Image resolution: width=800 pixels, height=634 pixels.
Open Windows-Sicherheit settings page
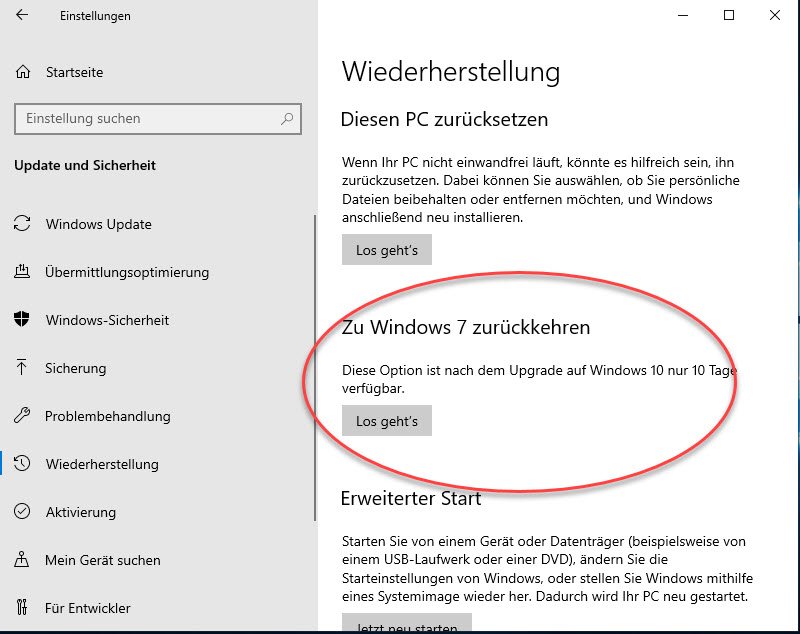pos(107,320)
